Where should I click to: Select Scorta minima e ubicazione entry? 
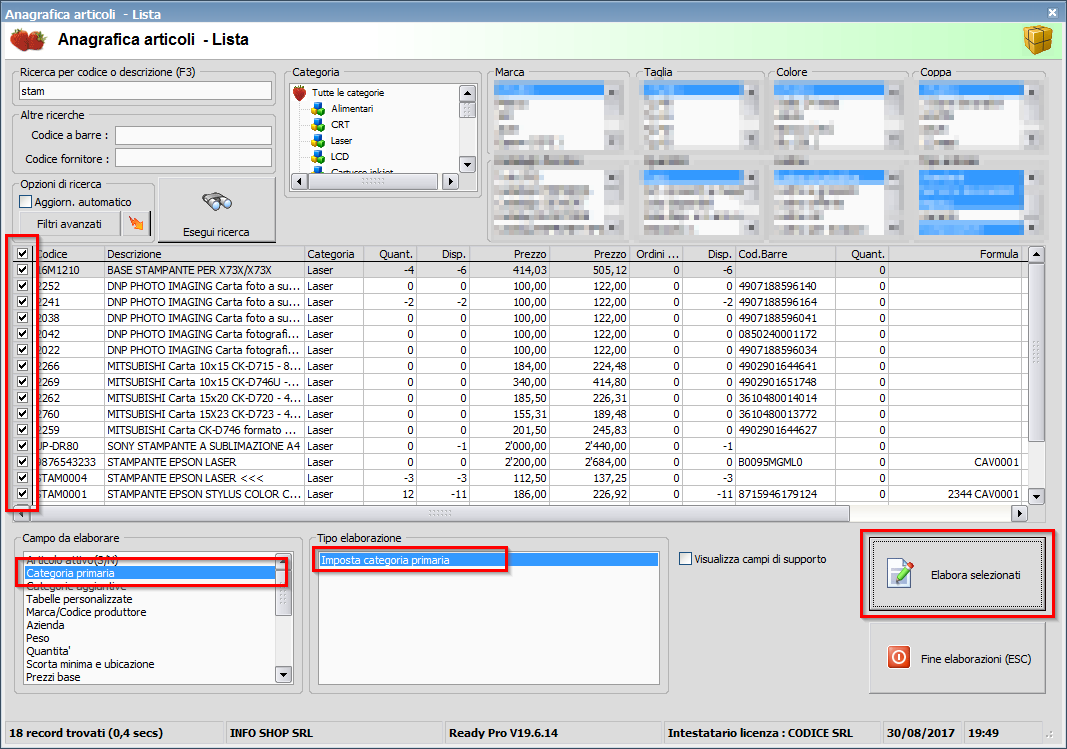(x=90, y=663)
